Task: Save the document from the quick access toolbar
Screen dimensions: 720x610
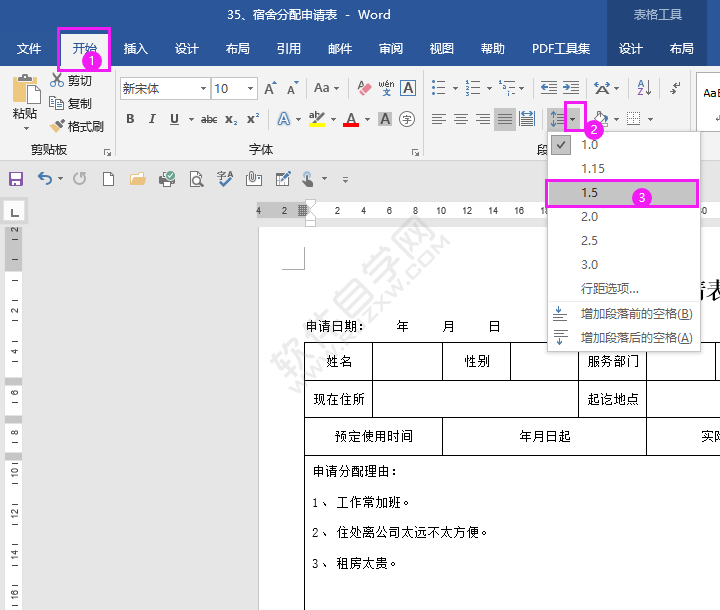Action: [x=16, y=179]
